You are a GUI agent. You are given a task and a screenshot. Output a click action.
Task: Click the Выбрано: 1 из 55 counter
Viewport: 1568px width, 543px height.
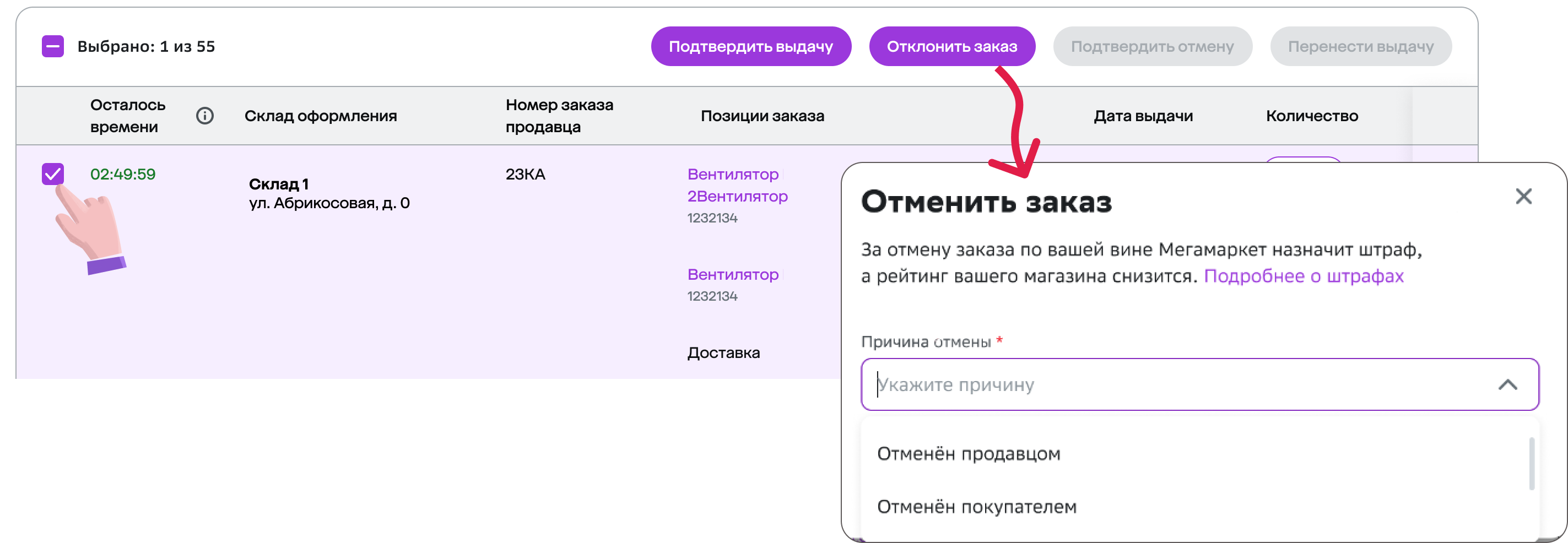[146, 46]
